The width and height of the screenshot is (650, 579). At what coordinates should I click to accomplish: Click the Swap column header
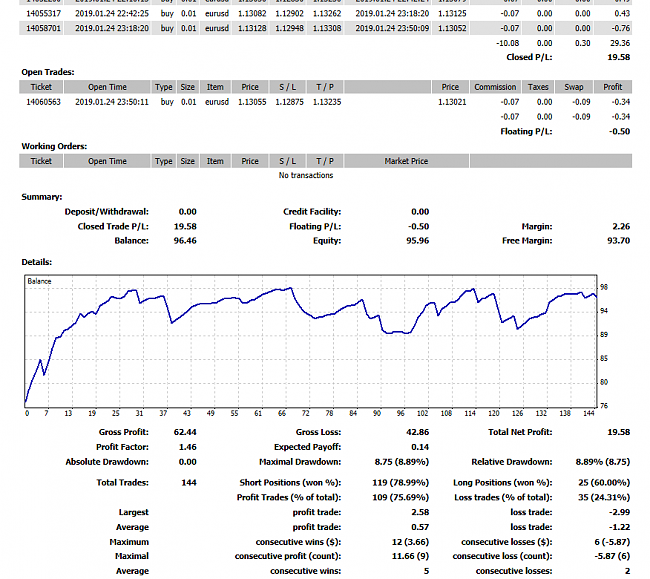(x=574, y=87)
